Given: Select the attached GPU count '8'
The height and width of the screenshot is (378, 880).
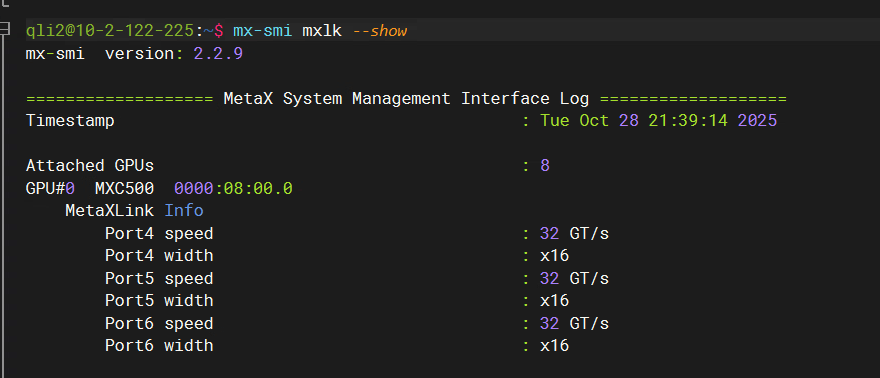Looking at the screenshot, I should pos(545,165).
